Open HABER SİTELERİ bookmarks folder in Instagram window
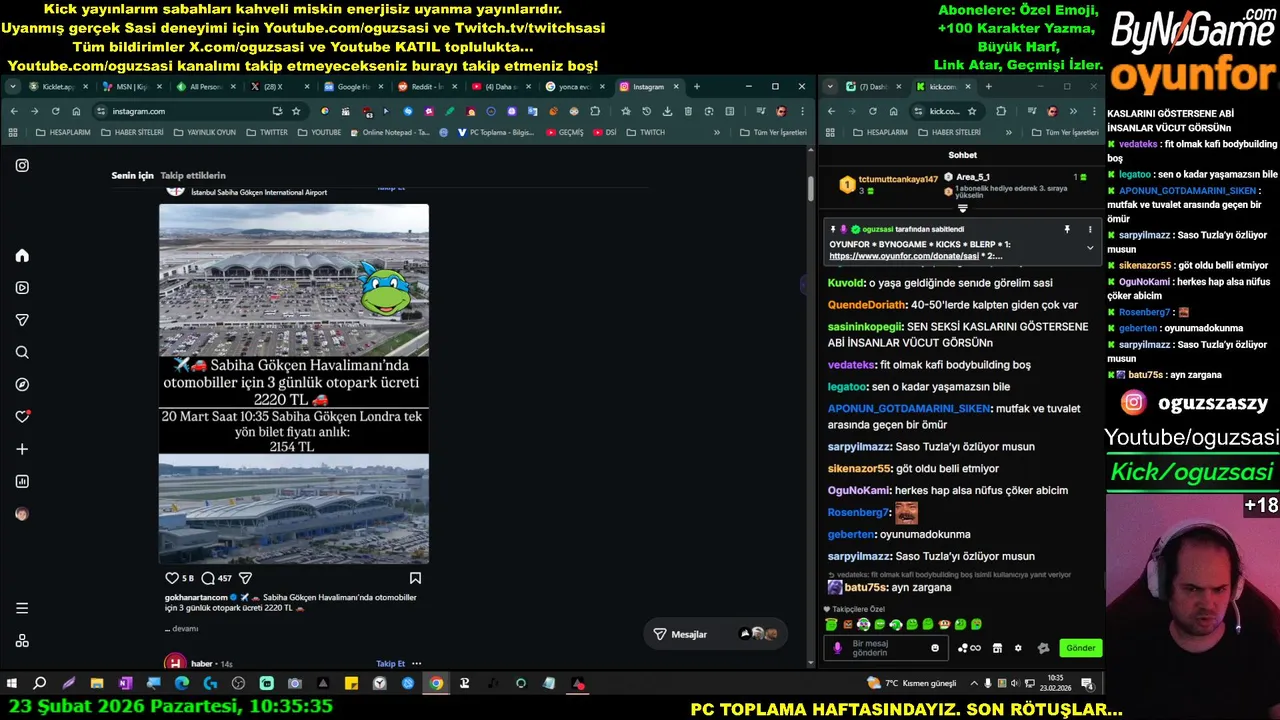Screen dimensions: 1280x720 [x=132, y=132]
